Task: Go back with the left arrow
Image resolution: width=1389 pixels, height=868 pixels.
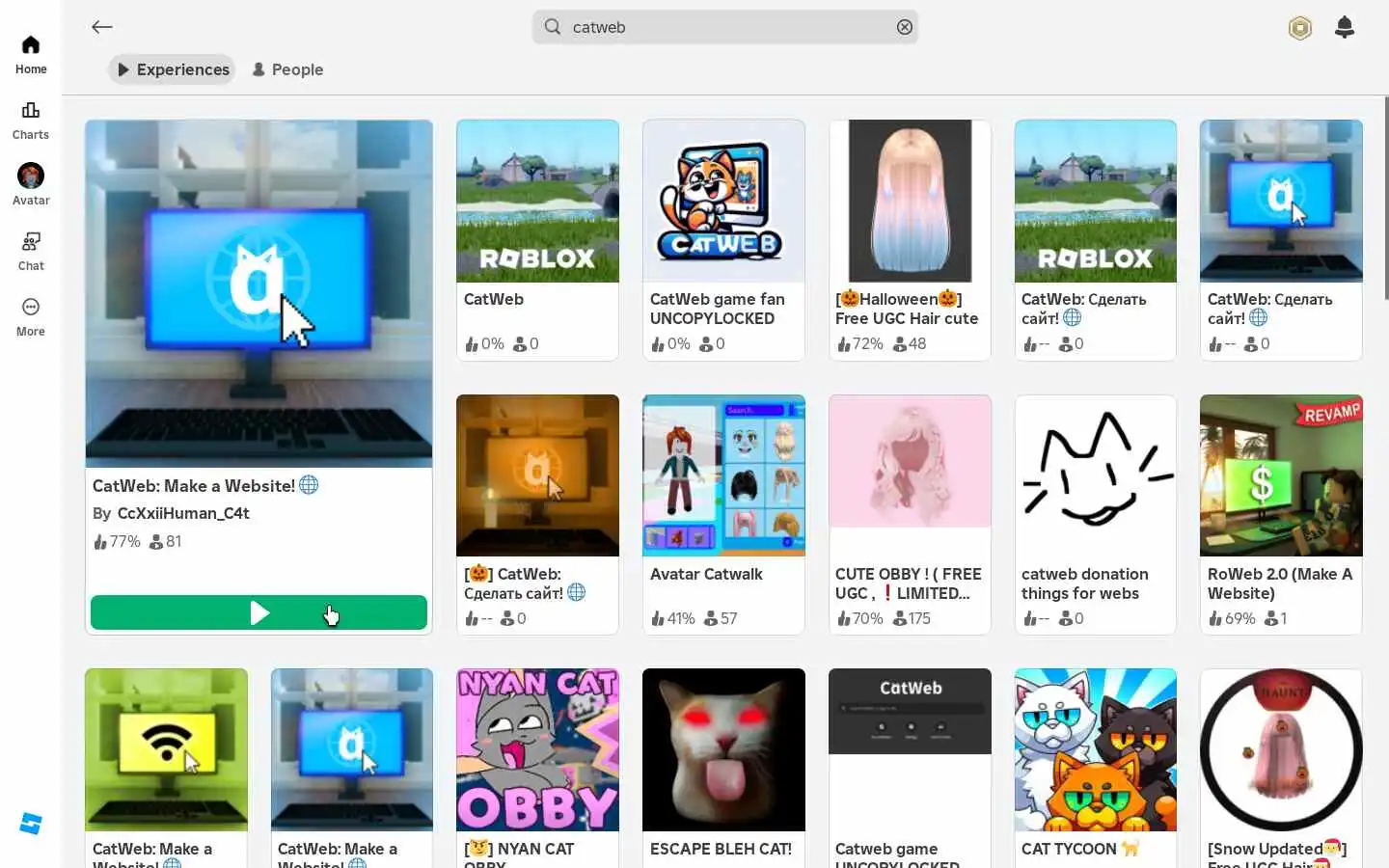Action: 102,27
